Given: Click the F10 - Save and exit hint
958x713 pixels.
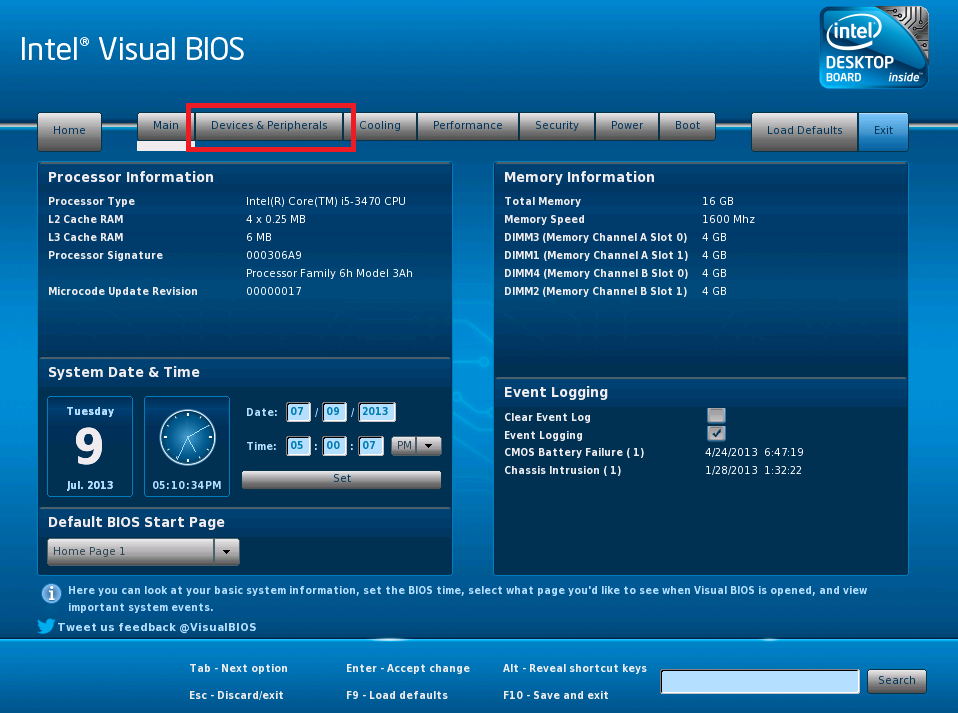Looking at the screenshot, I should coord(556,695).
